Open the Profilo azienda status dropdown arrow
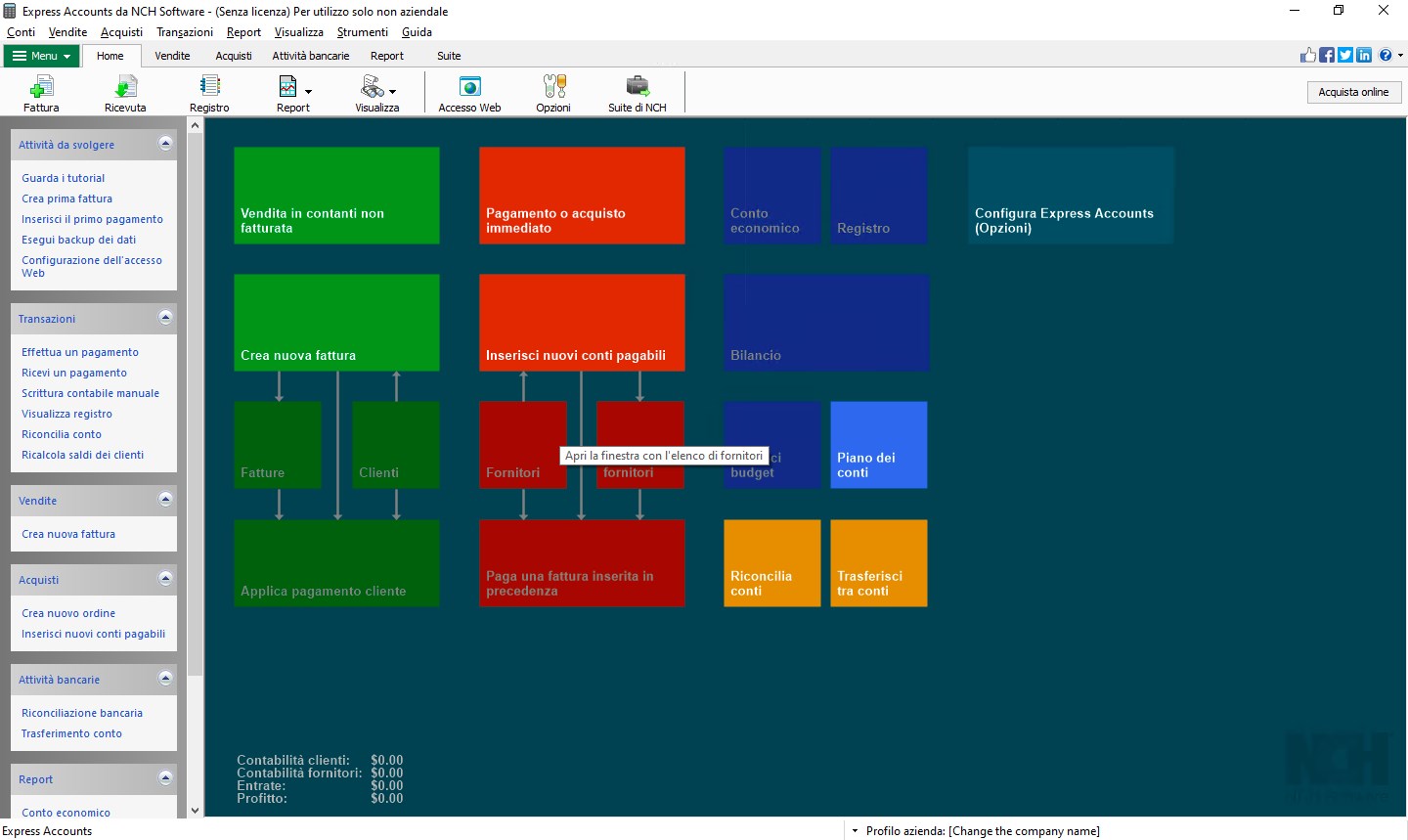Image resolution: width=1408 pixels, height=840 pixels. click(855, 831)
